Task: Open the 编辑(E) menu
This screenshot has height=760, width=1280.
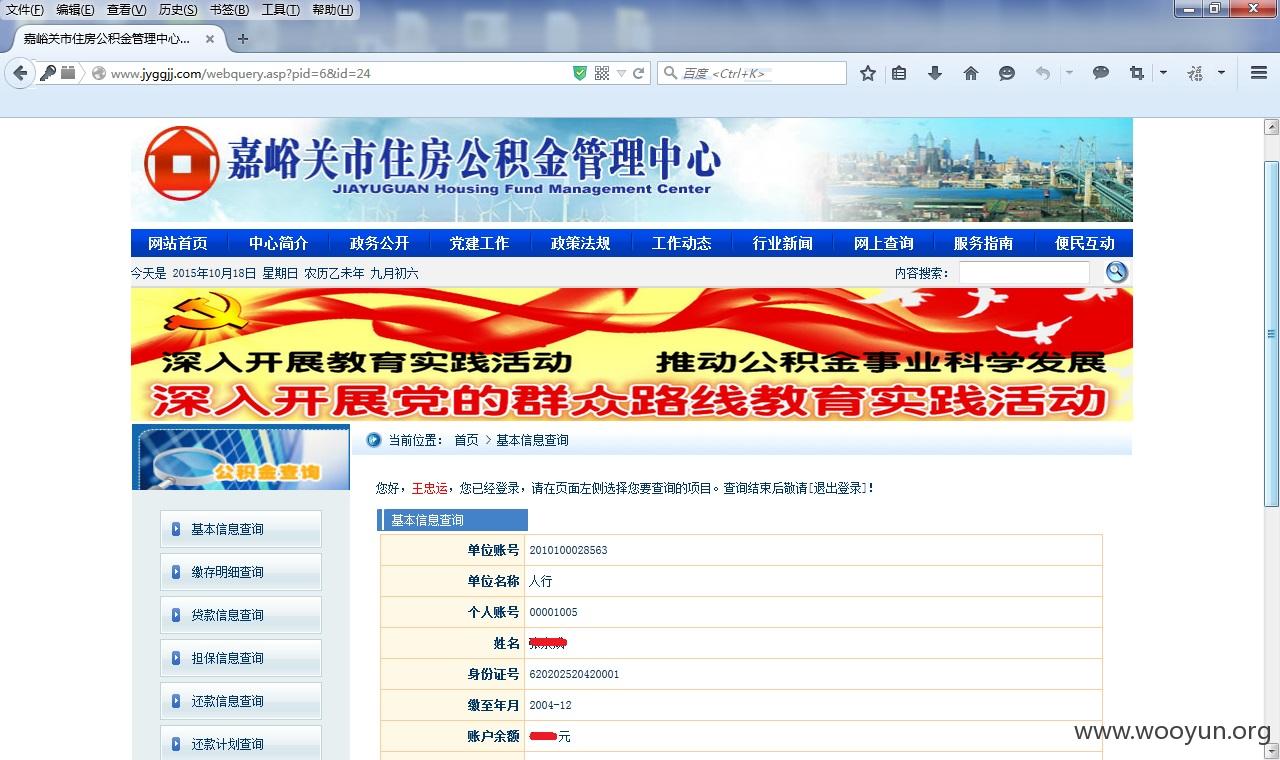Action: pos(75,10)
